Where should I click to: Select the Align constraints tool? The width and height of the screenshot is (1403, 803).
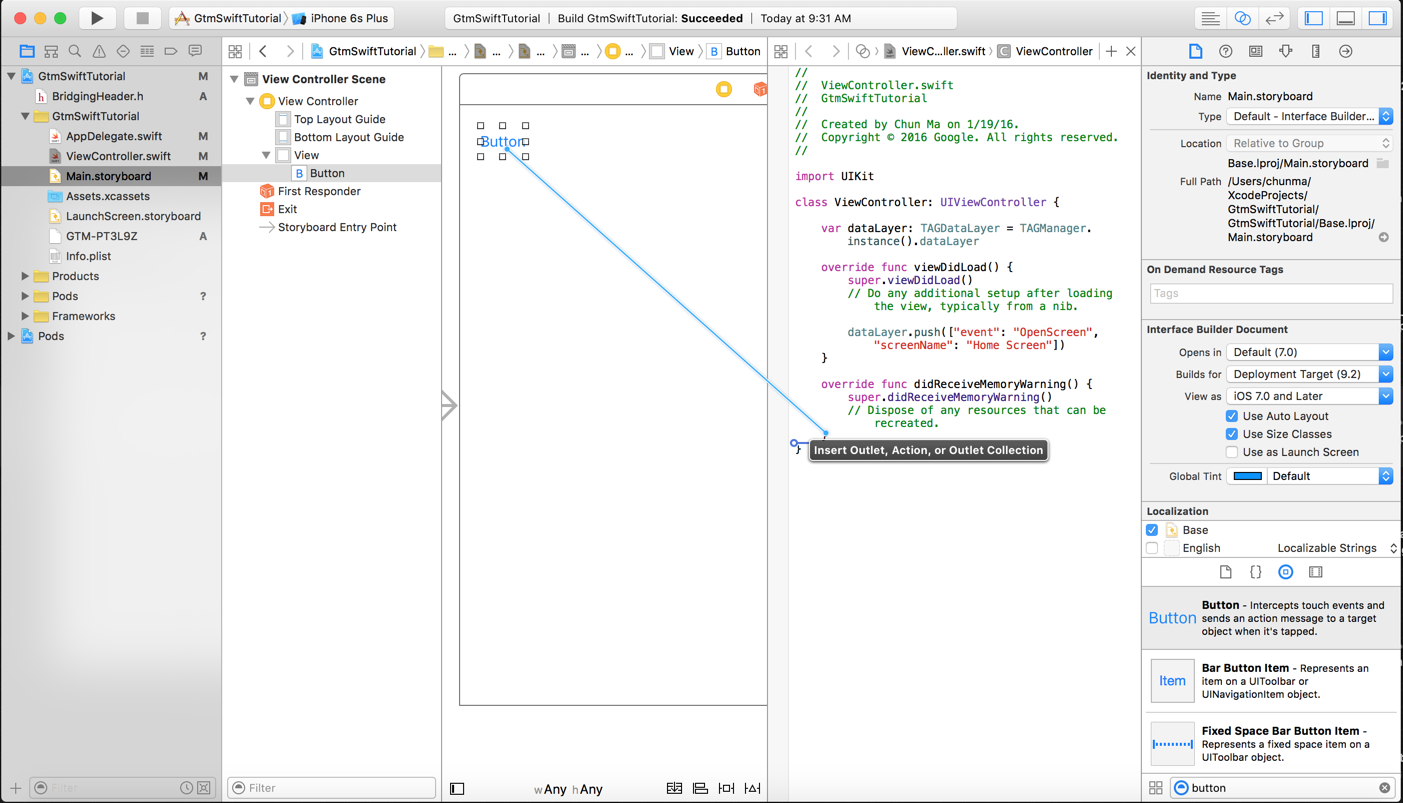pos(699,788)
